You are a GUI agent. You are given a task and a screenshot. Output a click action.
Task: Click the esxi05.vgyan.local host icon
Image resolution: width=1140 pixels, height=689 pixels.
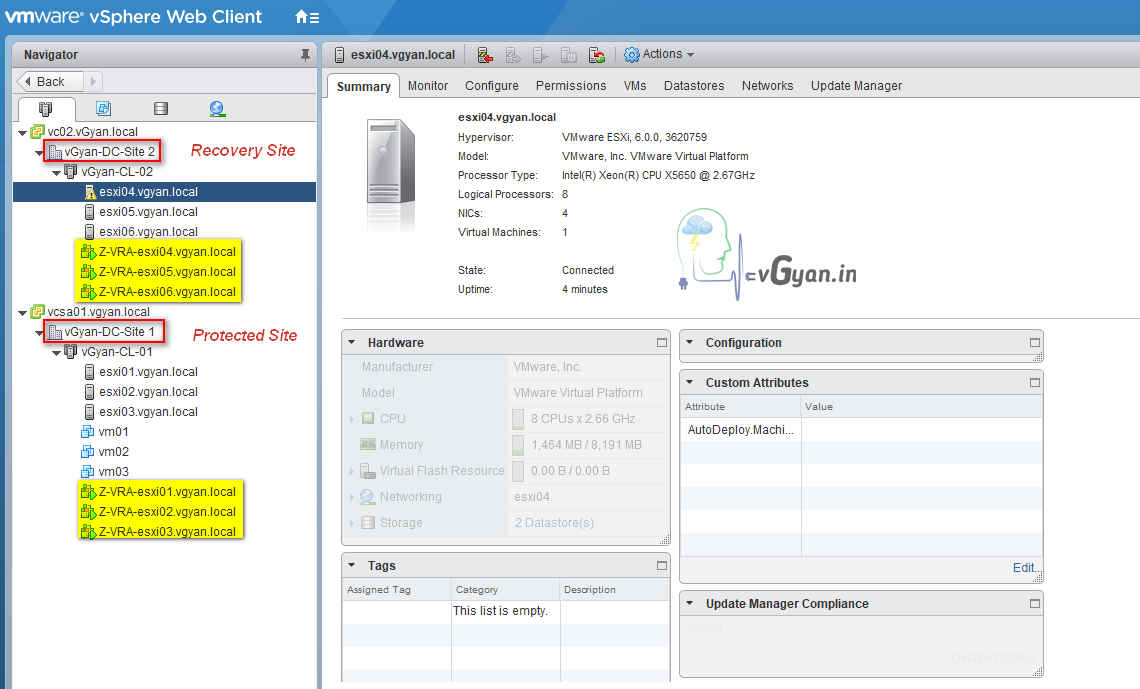[x=89, y=211]
